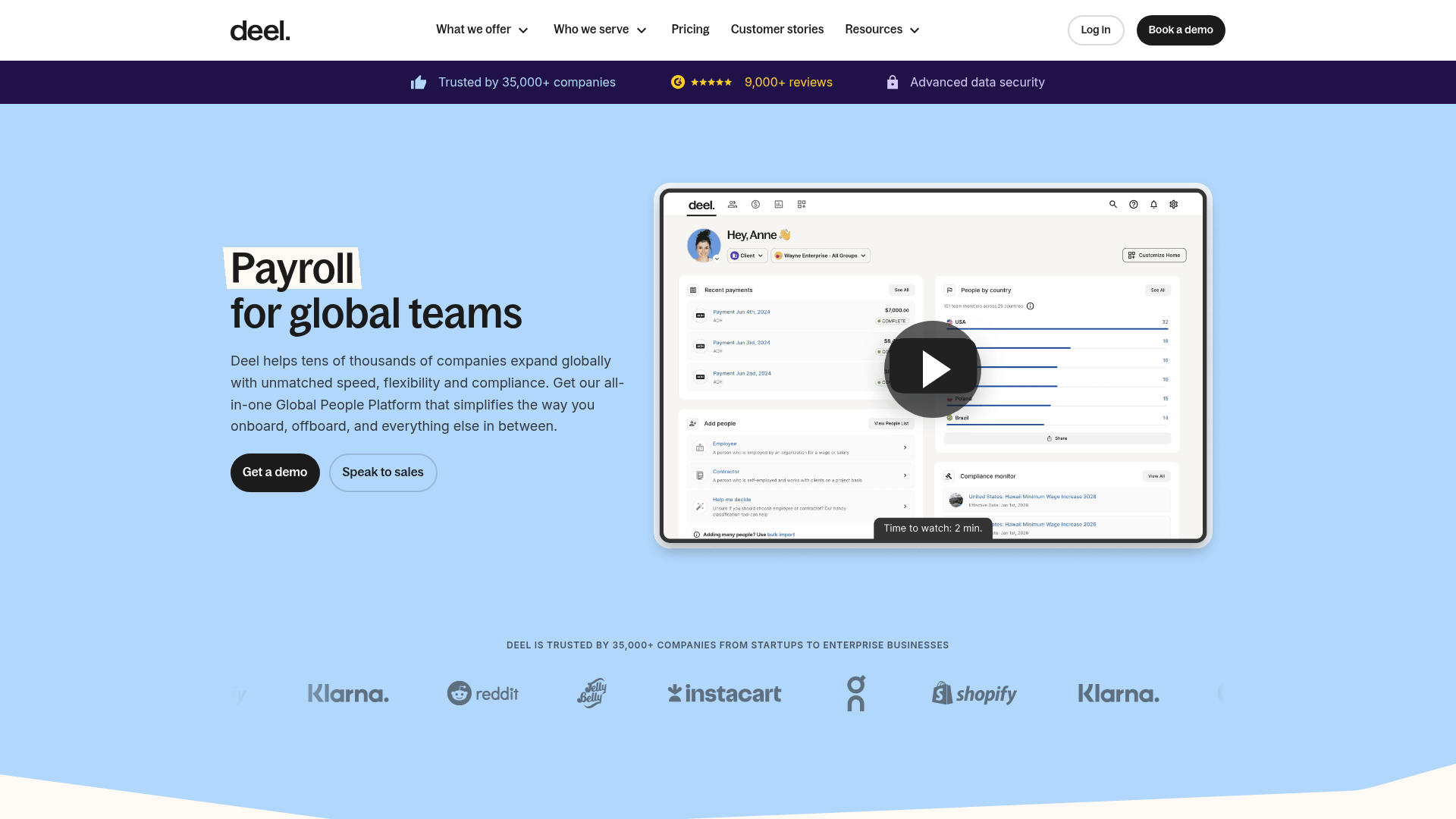
Task: Click the first Klarna logo
Action: pos(348,694)
